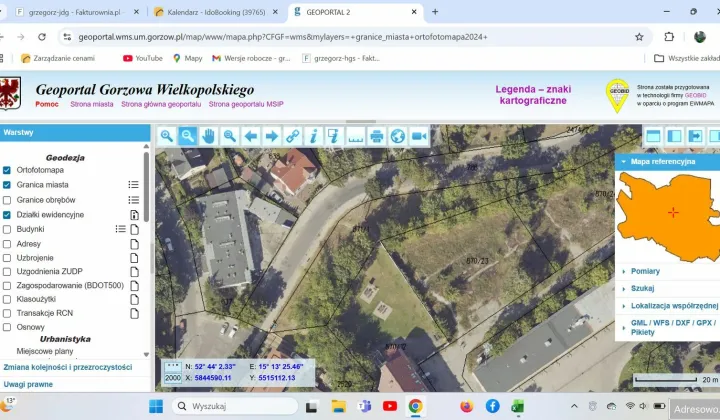
Task: Open the Zarządzanie cenami bookmark
Action: [x=58, y=58]
